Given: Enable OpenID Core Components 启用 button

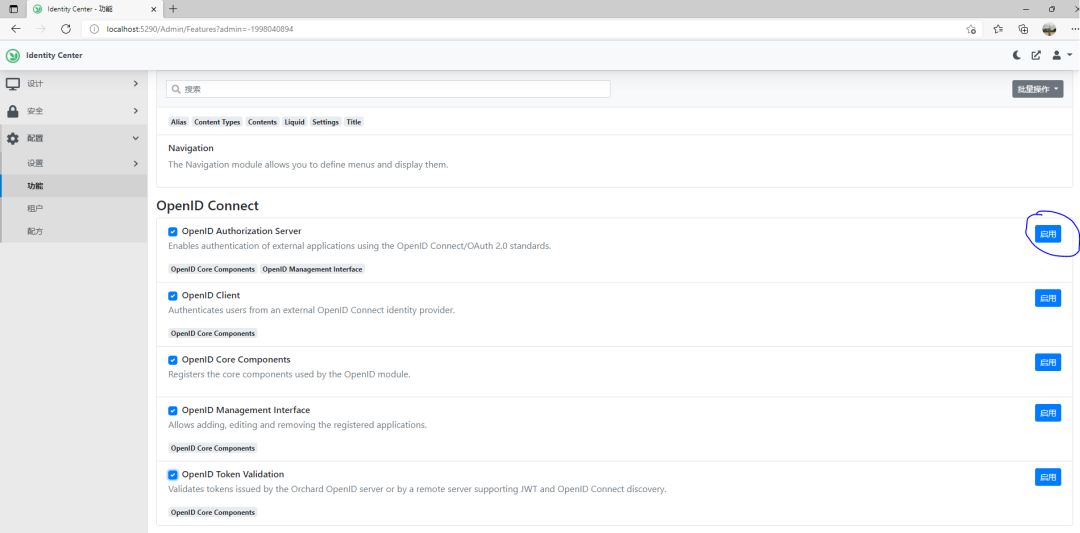Looking at the screenshot, I should pos(1048,362).
